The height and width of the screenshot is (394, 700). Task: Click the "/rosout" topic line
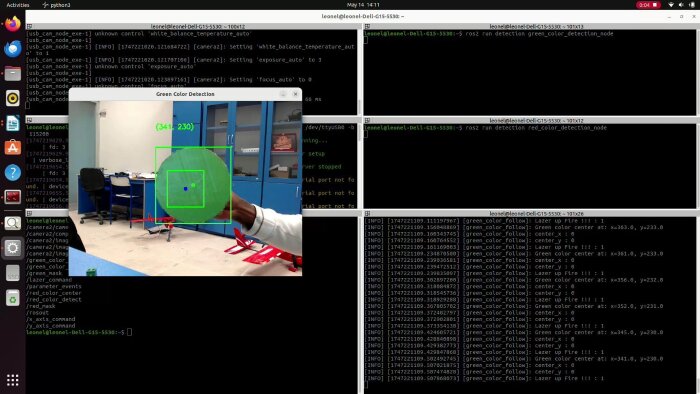(37, 312)
